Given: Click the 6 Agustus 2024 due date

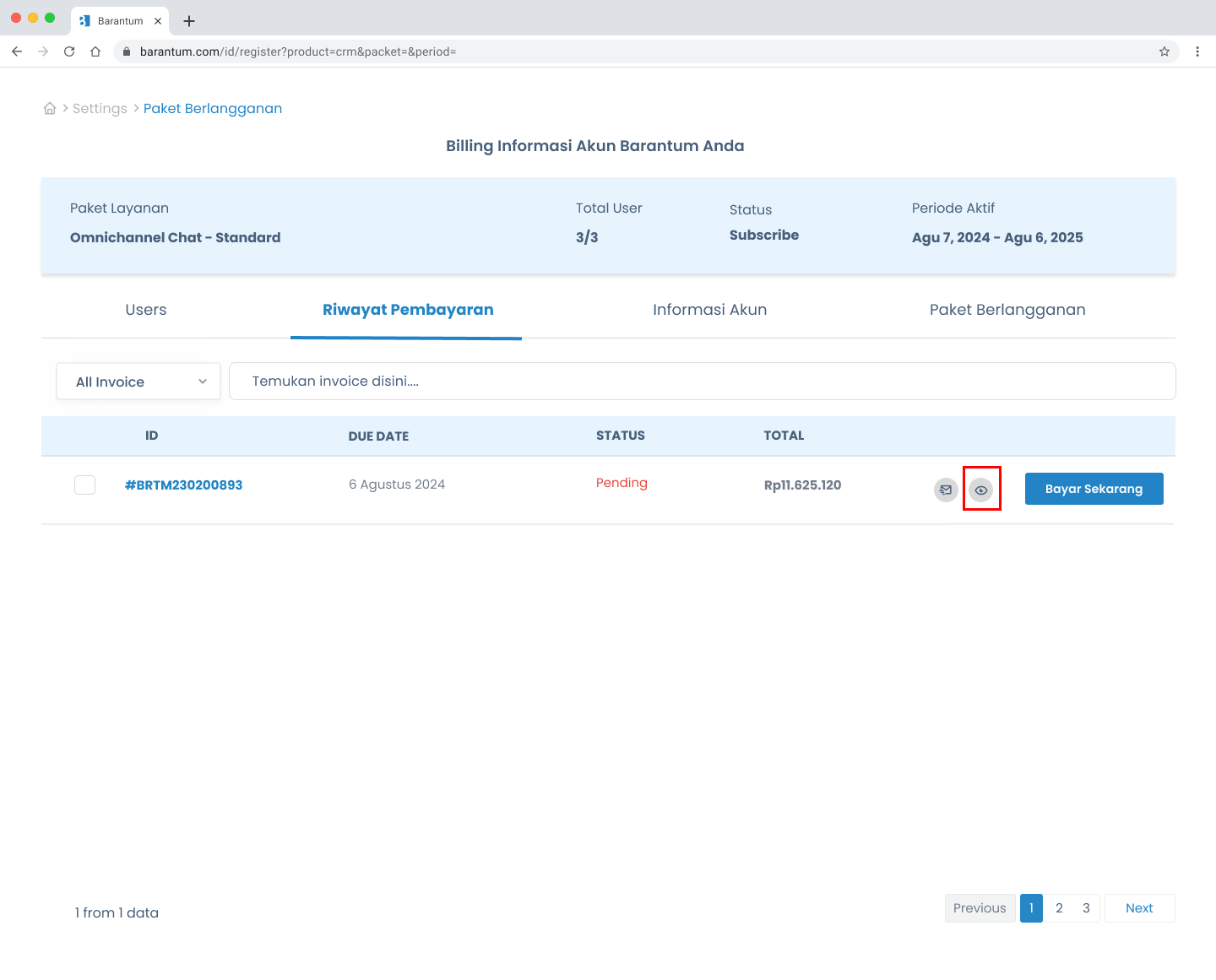Looking at the screenshot, I should tap(397, 485).
